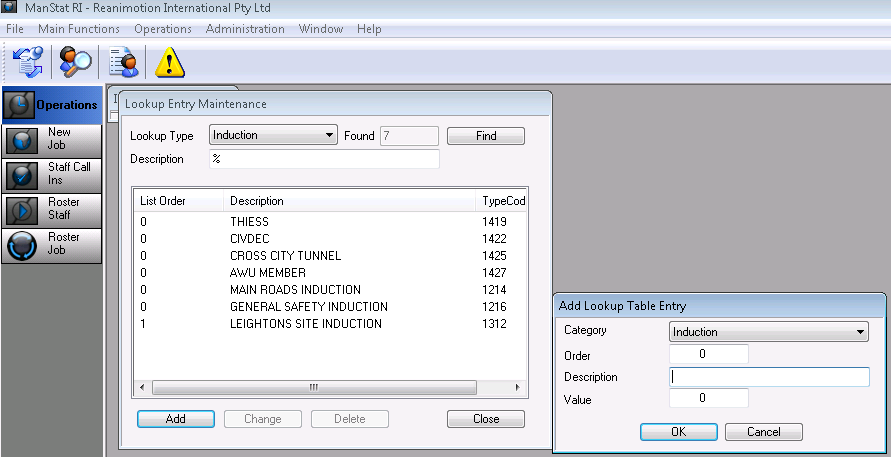Open the Main Functions menu
The image size is (891, 457).
click(79, 29)
